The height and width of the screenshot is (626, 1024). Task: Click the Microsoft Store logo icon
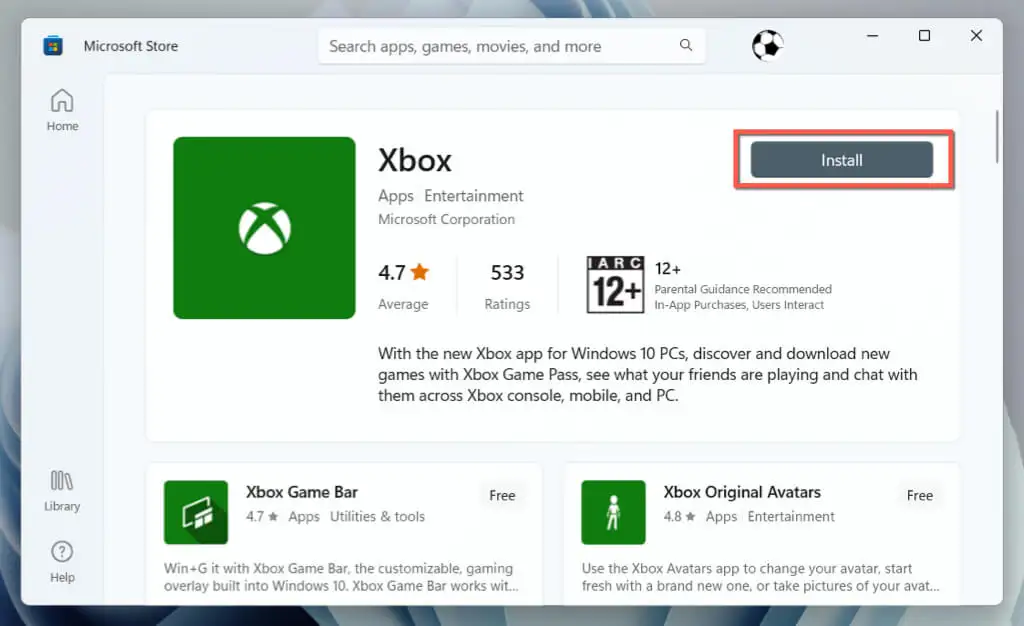[x=53, y=46]
